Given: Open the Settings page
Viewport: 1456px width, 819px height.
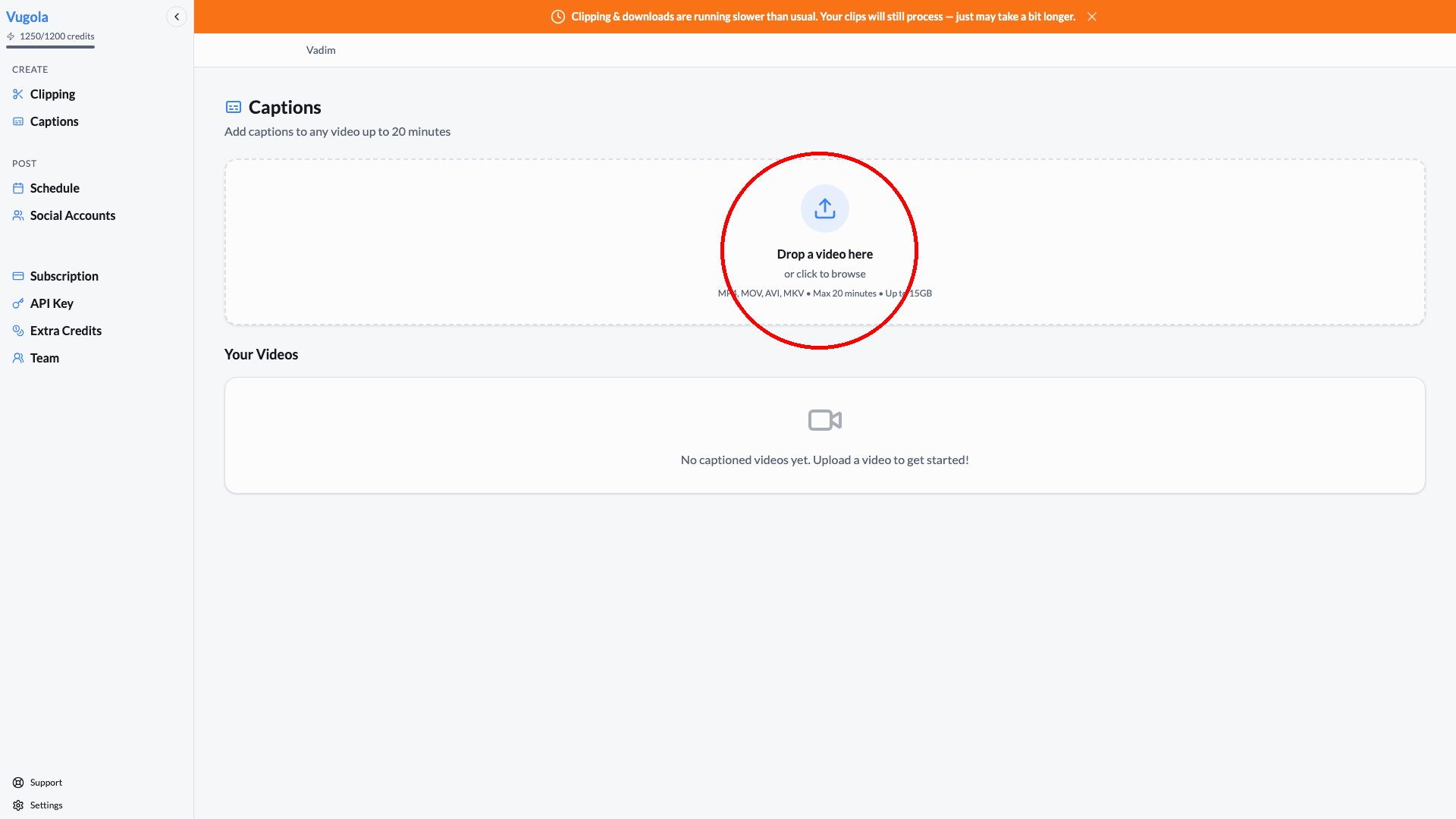Looking at the screenshot, I should pos(45,805).
